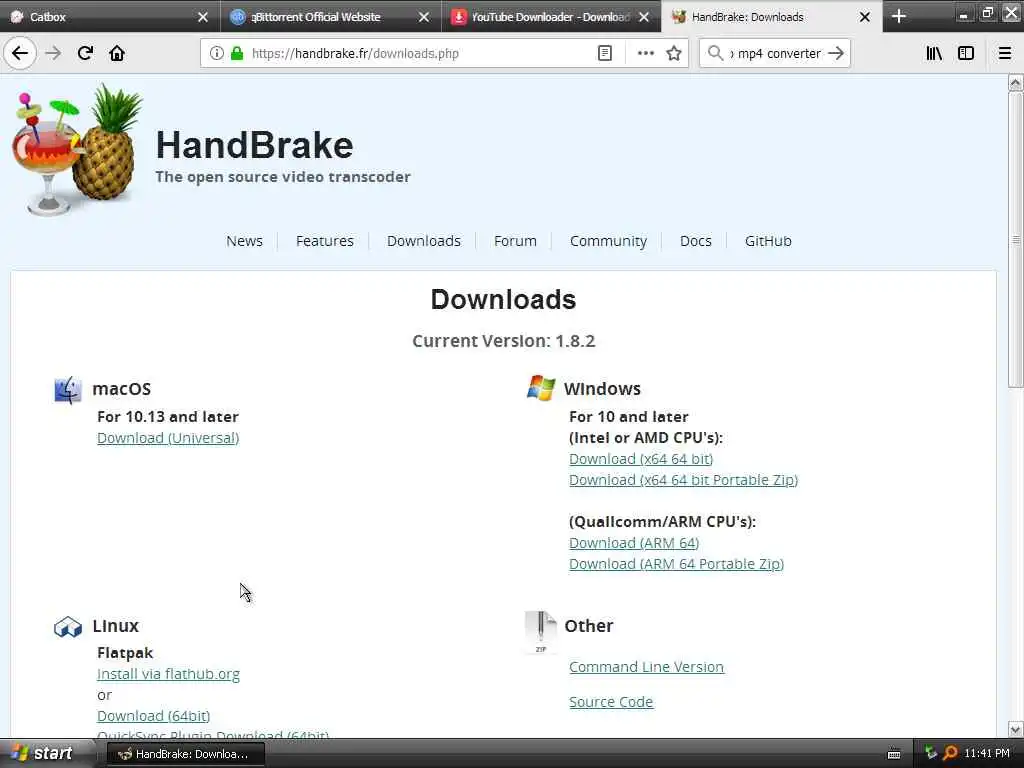Bookmark this page with star icon

point(674,53)
